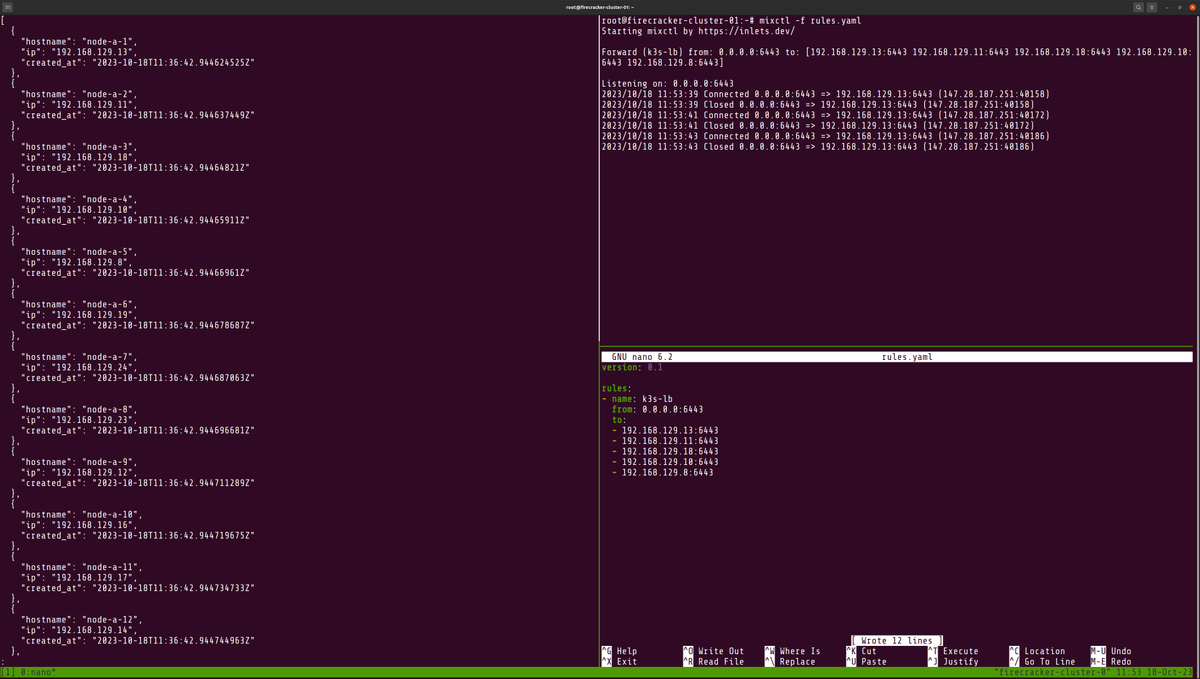
Task: Click the '192.168.129.11:6443' entry in rules.yaml
Action: pyautogui.click(x=670, y=441)
